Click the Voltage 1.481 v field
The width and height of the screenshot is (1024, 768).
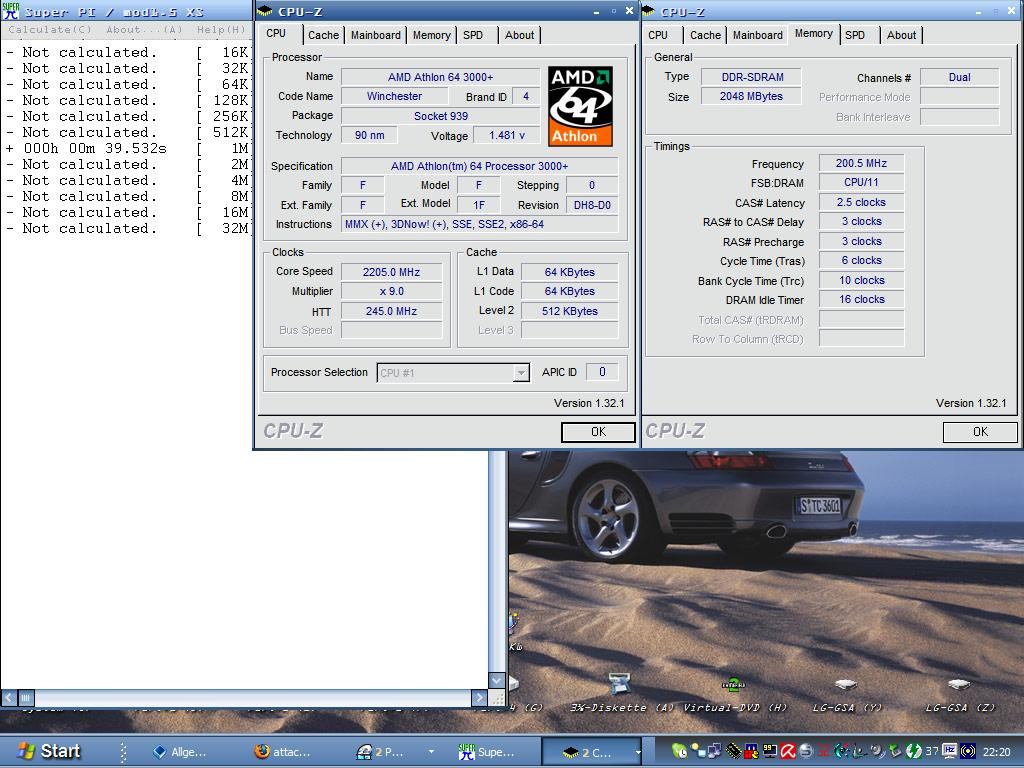pos(507,135)
